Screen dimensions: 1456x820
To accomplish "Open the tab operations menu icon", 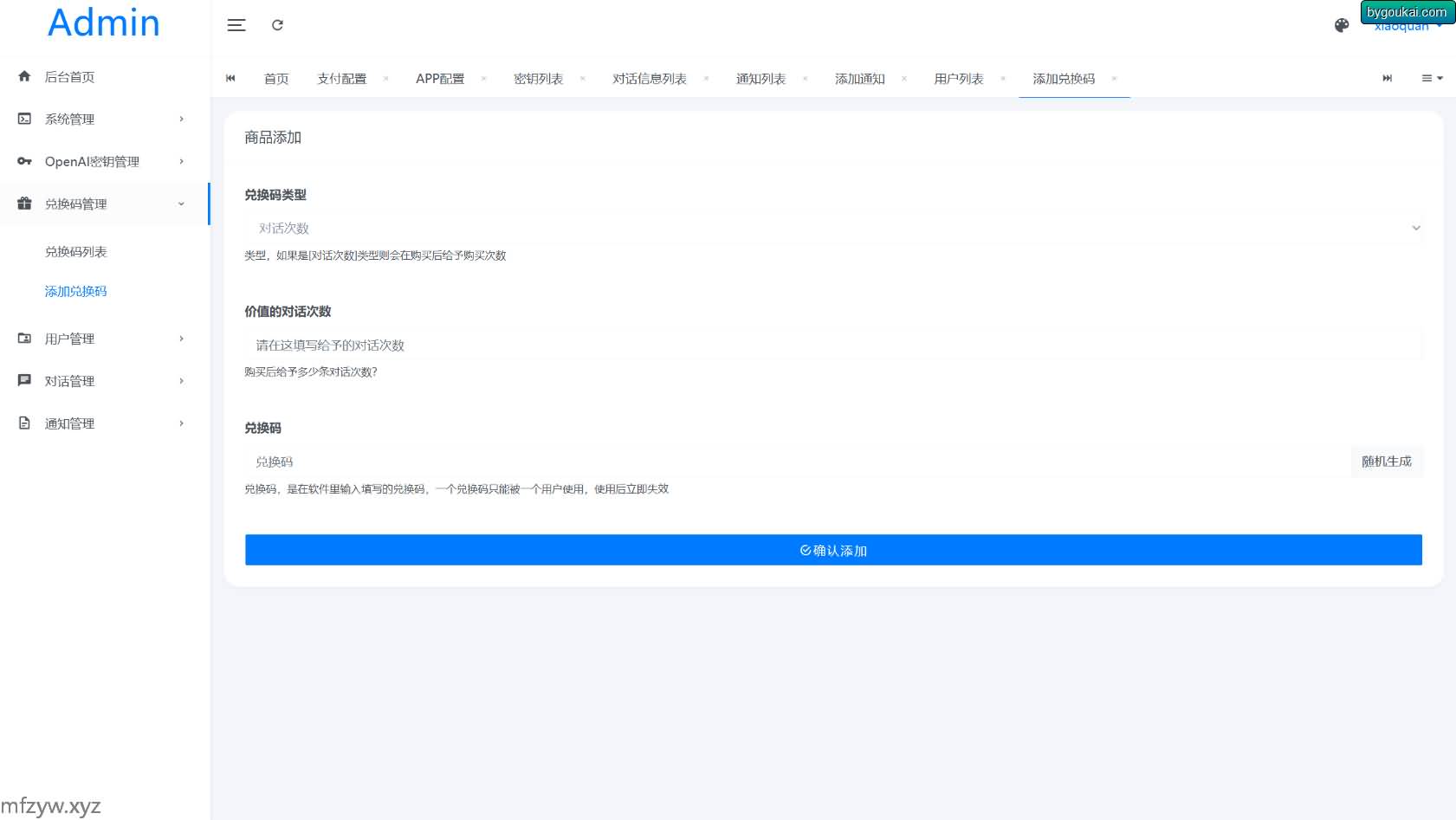I will point(1431,78).
